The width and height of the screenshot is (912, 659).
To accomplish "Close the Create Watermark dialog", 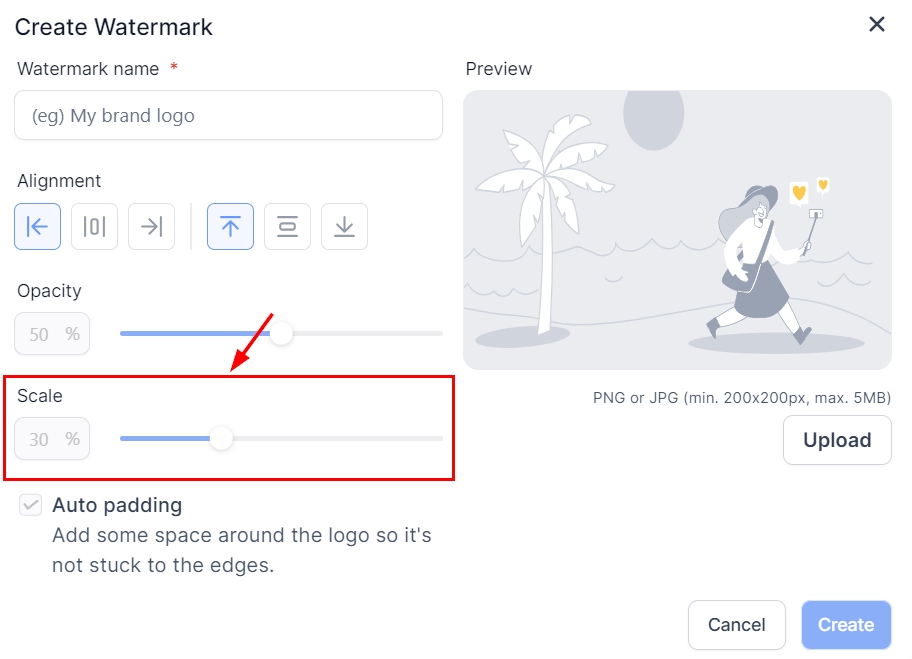I will tap(877, 24).
